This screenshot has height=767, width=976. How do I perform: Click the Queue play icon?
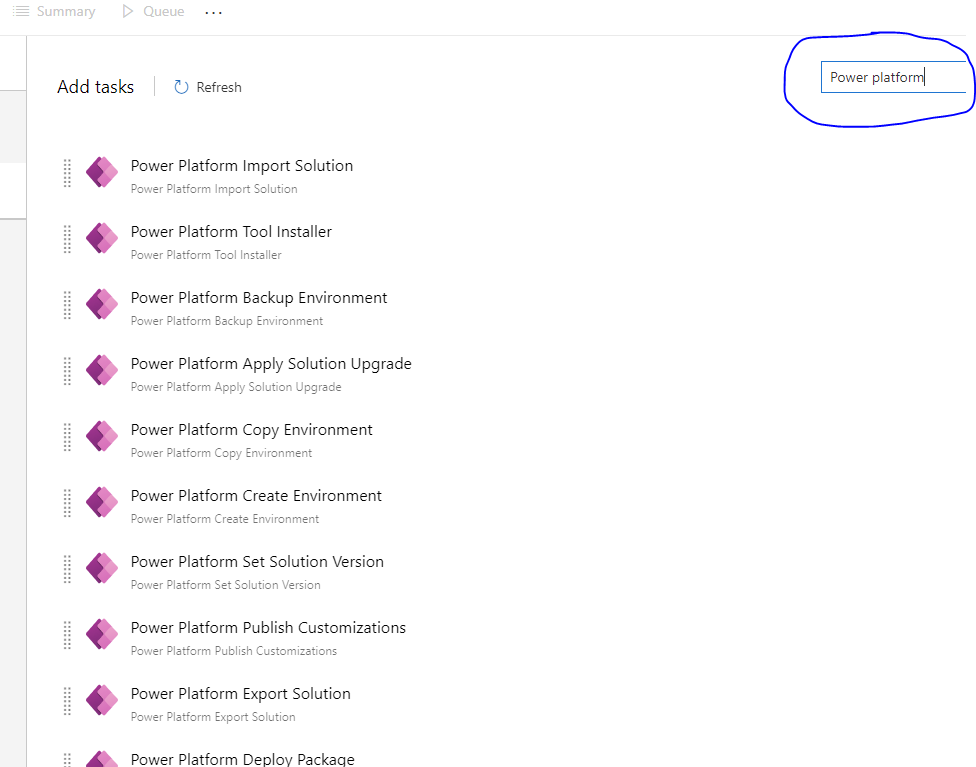[128, 11]
